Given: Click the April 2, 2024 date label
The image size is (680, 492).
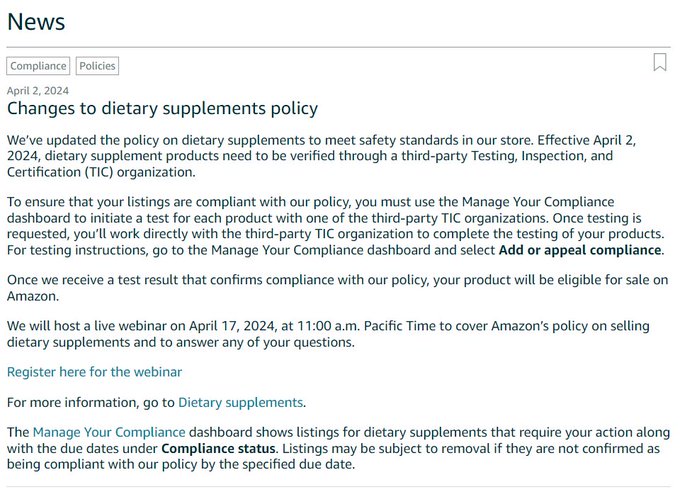Looking at the screenshot, I should click(38, 91).
